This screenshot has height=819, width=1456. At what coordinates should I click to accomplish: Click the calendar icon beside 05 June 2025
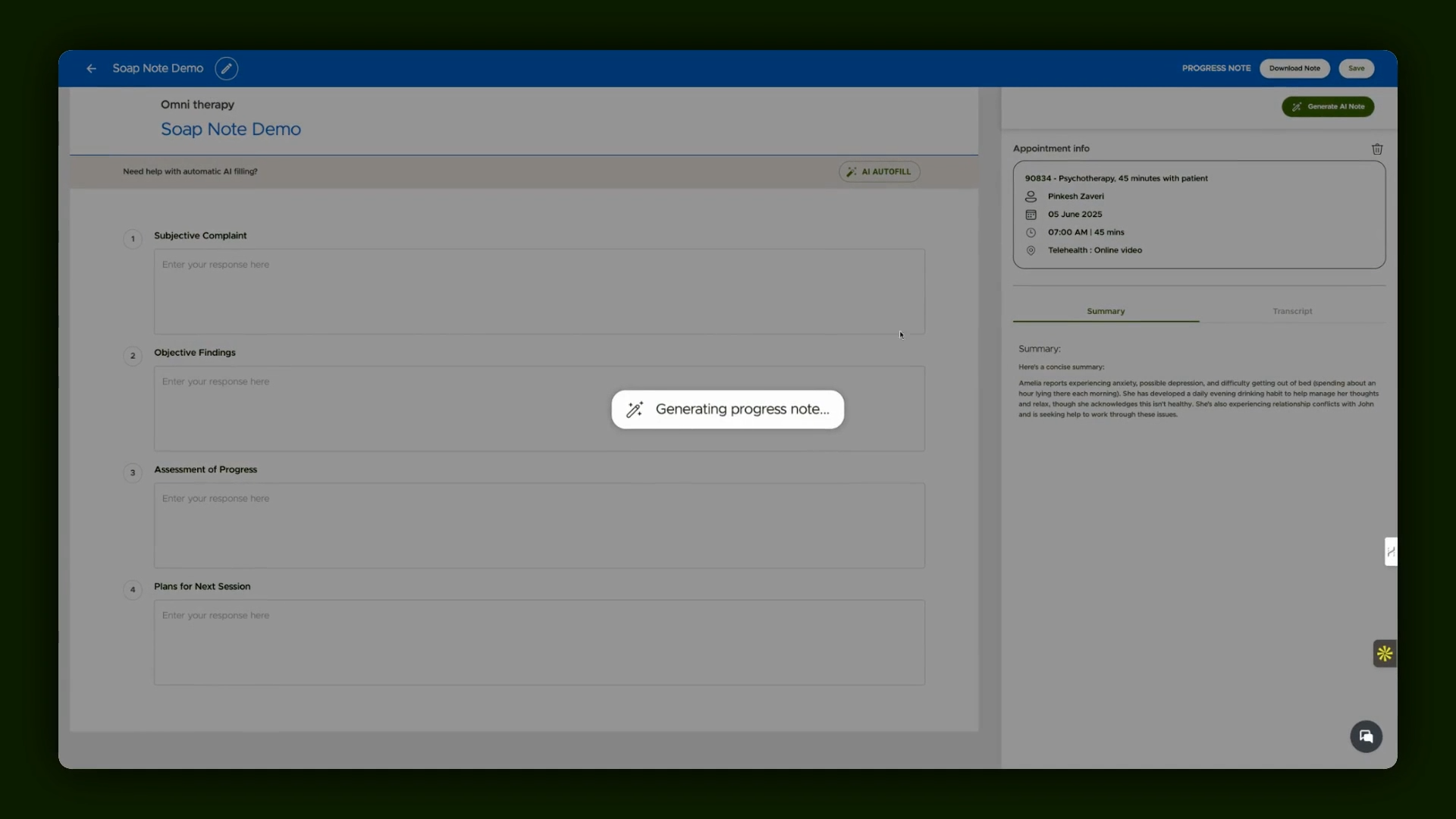pos(1031,215)
